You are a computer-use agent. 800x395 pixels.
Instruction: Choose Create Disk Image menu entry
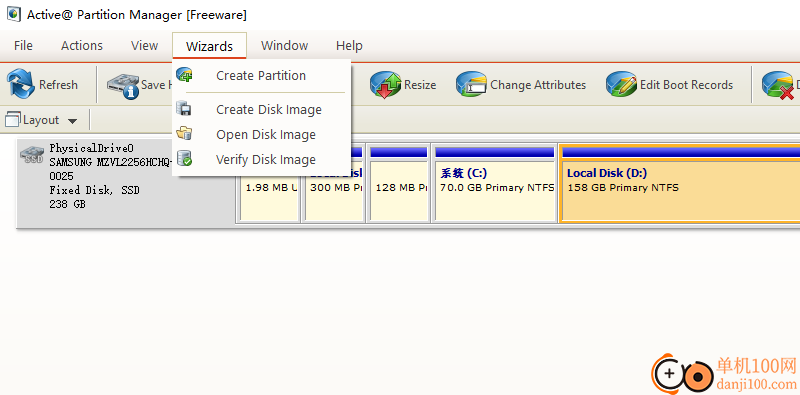point(261,109)
